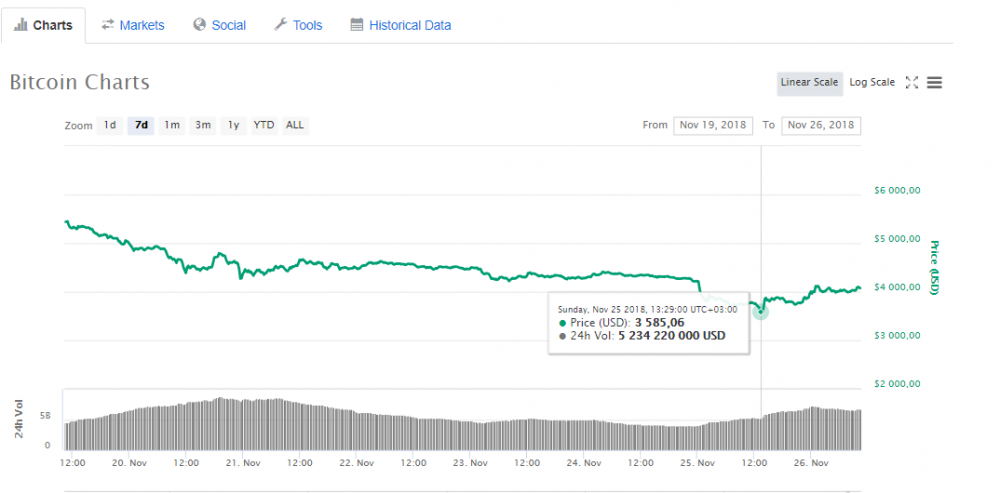
Task: Click the 26. Nov date label
Action: click(811, 463)
